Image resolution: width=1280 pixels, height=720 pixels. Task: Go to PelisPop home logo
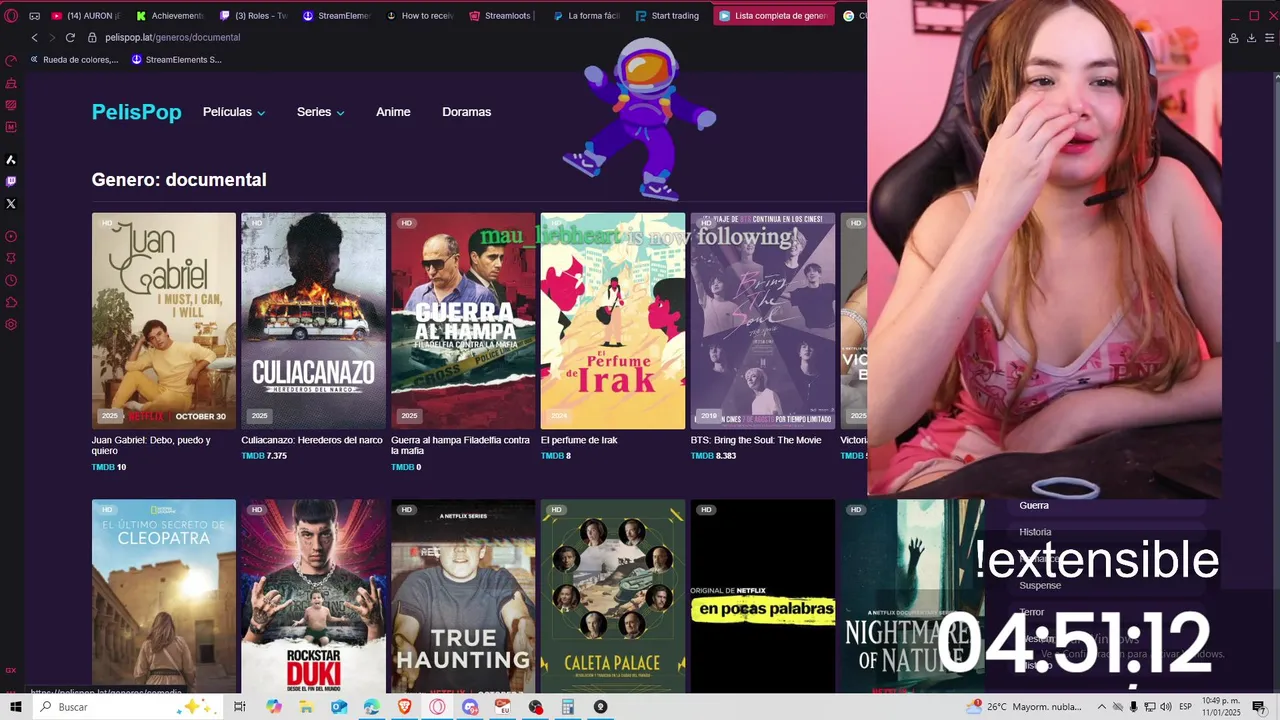pyautogui.click(x=137, y=112)
